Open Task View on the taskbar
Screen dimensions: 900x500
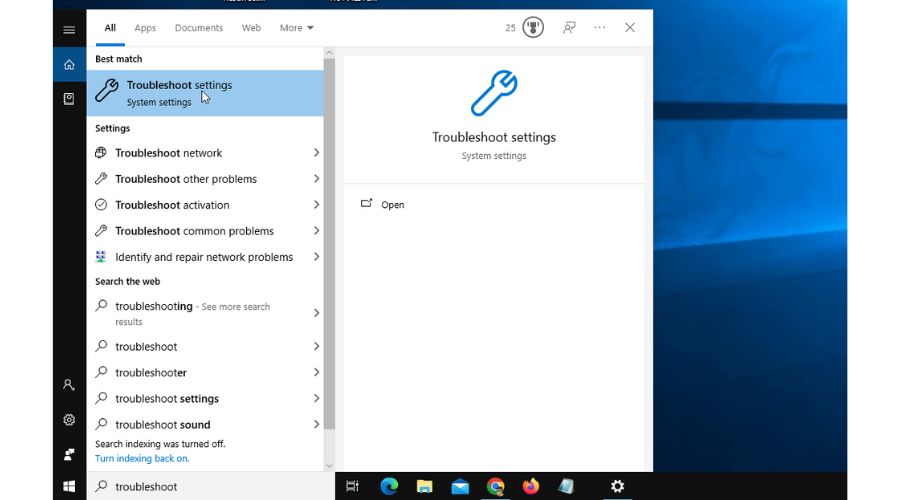pyautogui.click(x=352, y=486)
